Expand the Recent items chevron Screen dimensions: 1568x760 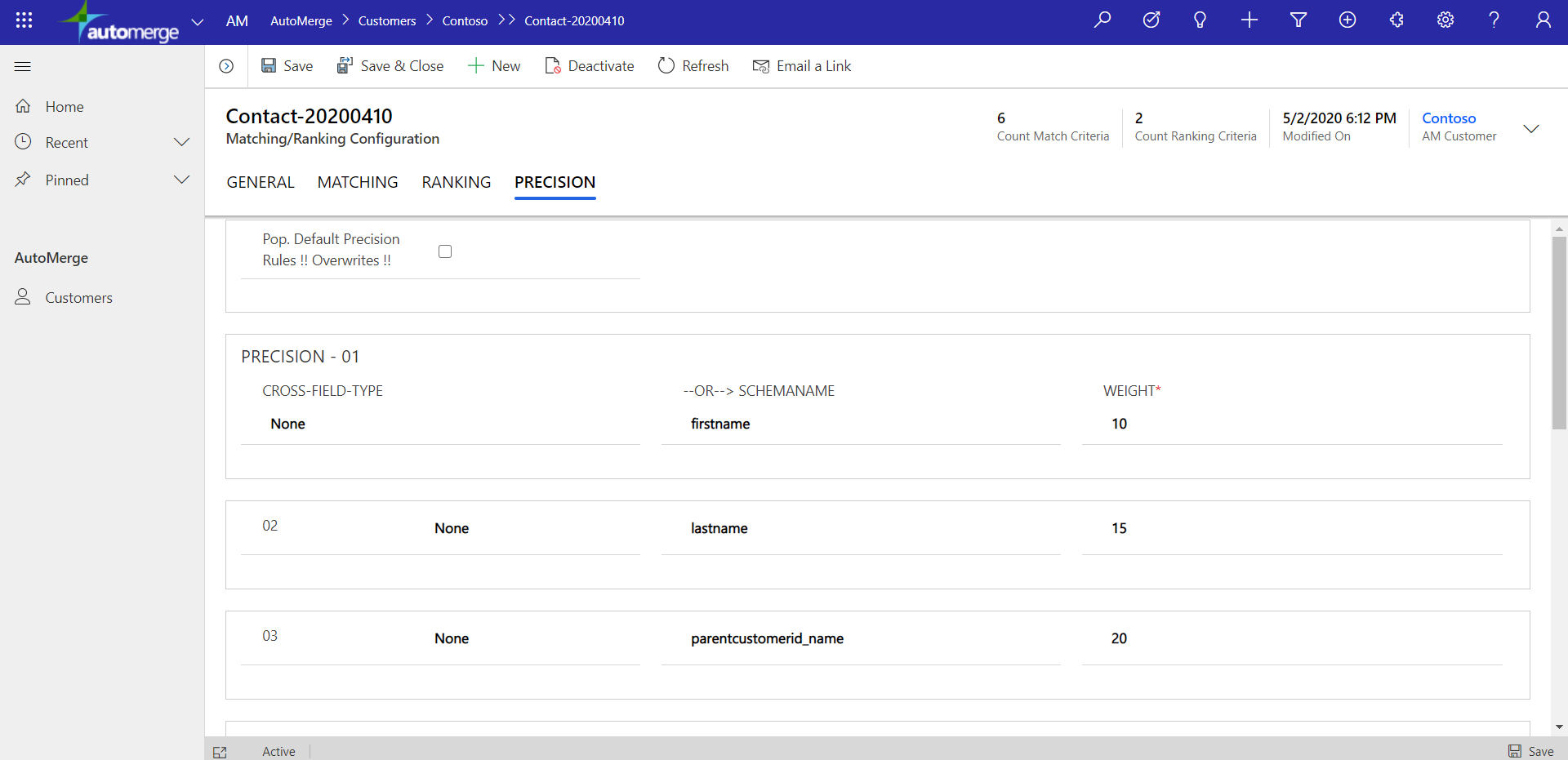coord(182,142)
